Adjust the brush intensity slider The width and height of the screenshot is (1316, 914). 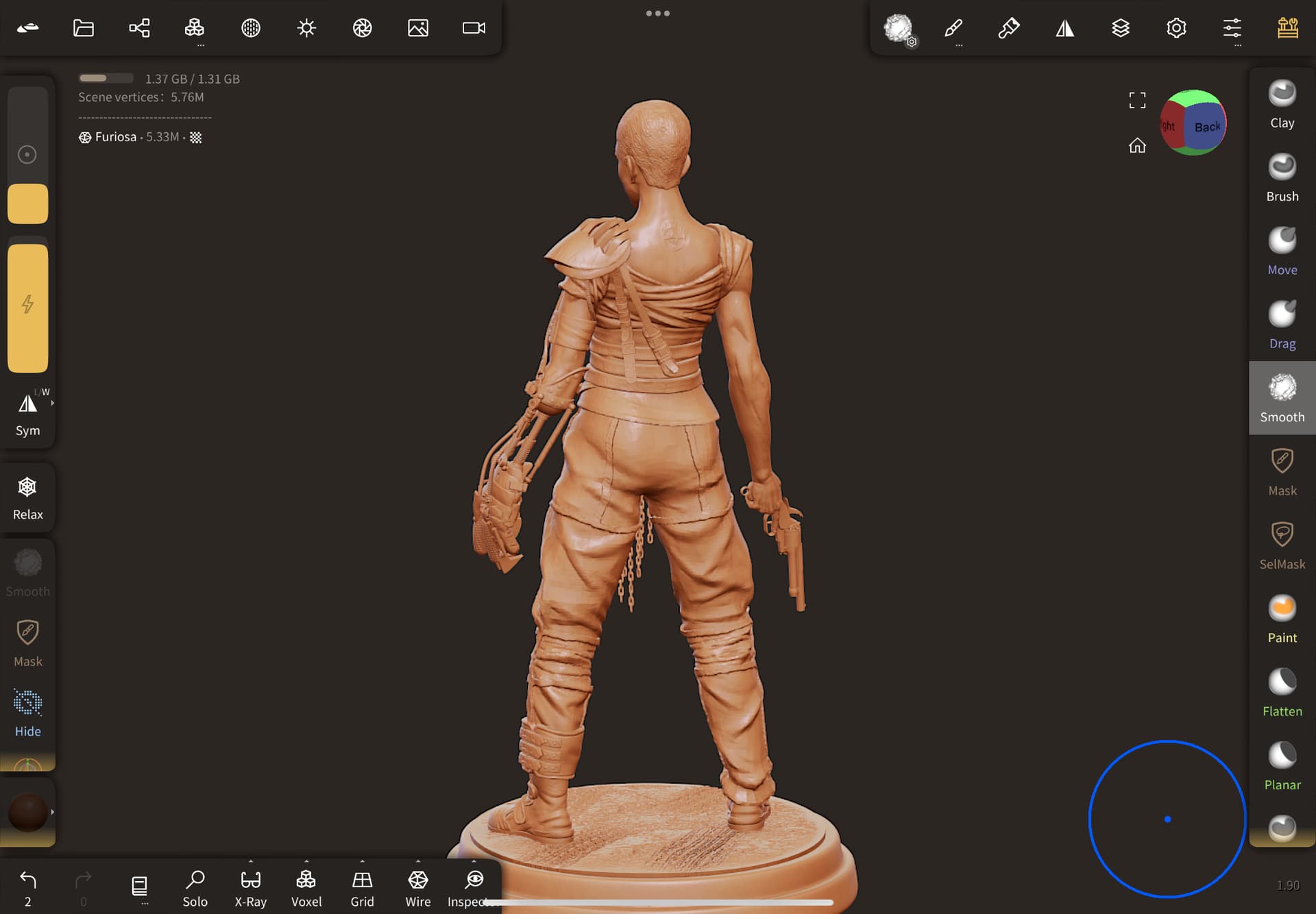tap(27, 305)
